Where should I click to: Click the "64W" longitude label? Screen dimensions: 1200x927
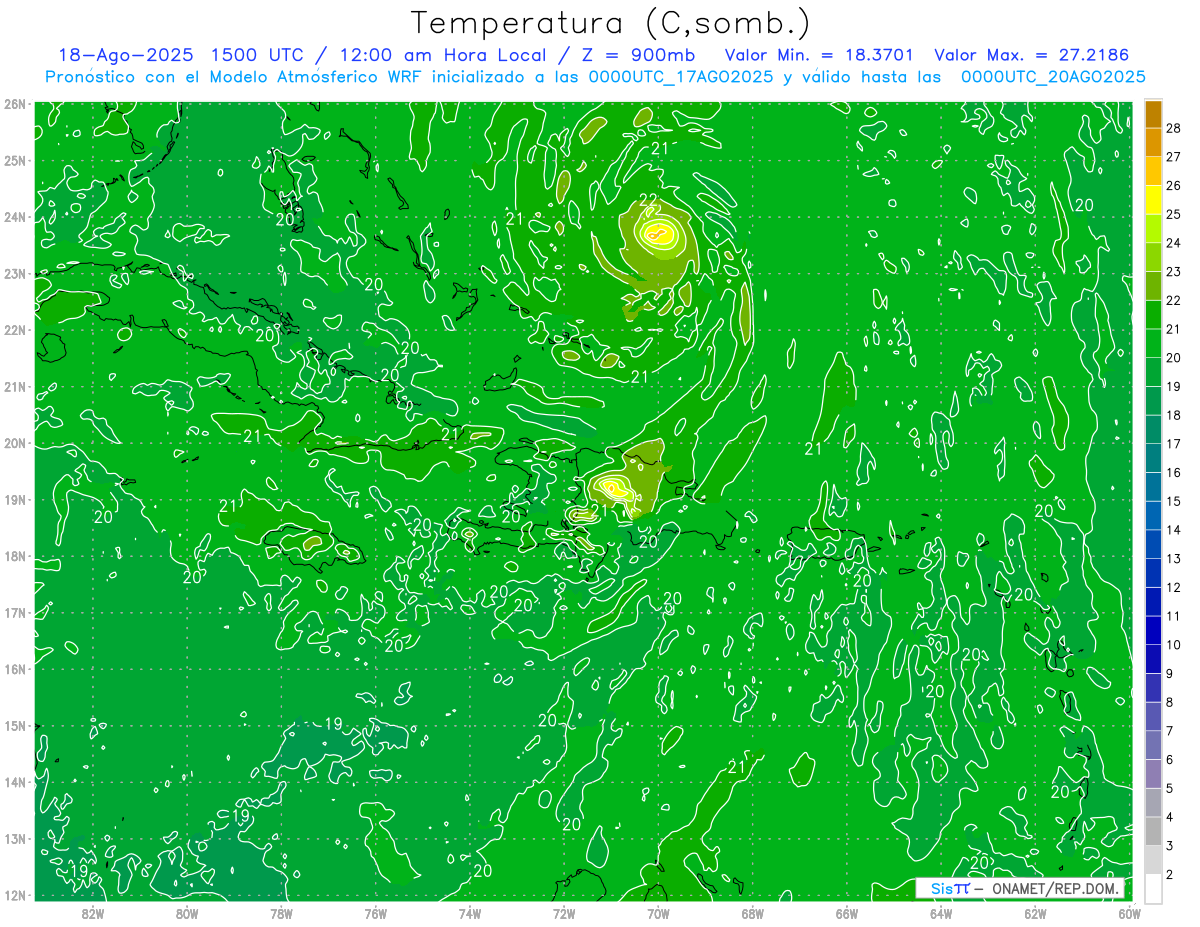click(941, 913)
